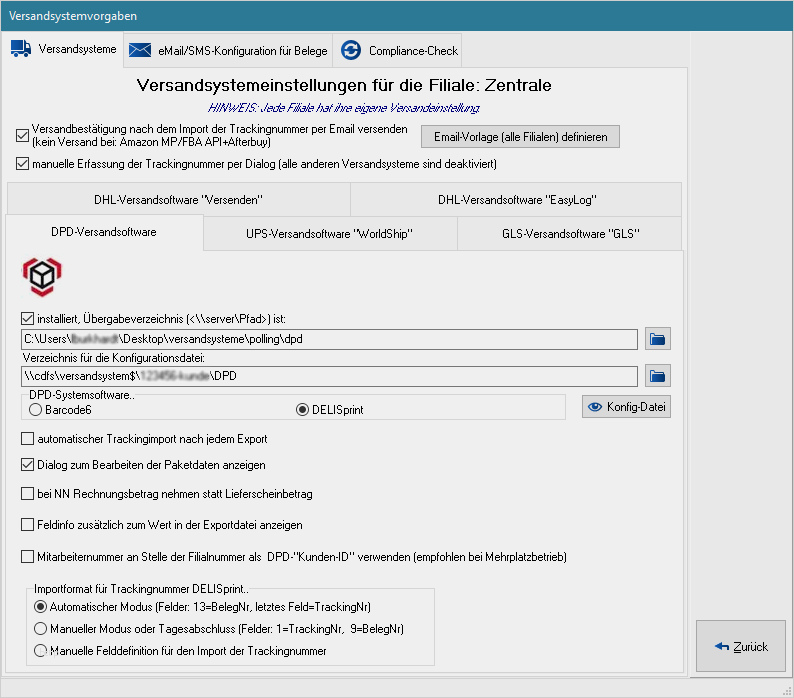Screen dimensions: 794x698
Task: Click the Versandsystemvorgaben window title
Action: [73, 16]
